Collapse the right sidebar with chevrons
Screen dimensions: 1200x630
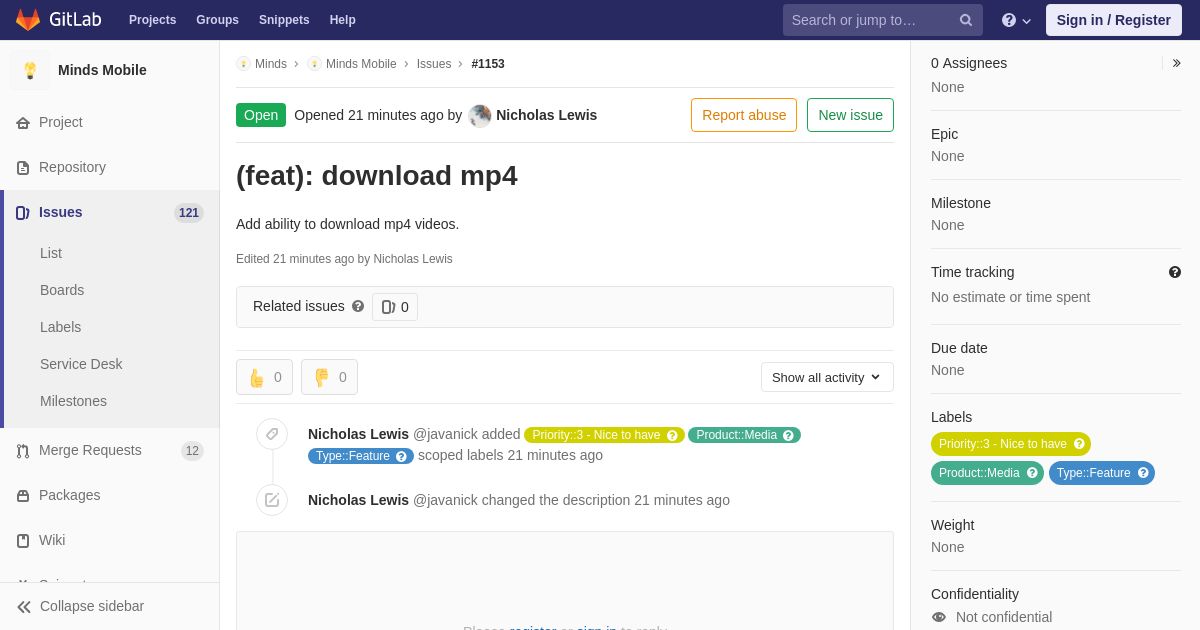pyautogui.click(x=1176, y=63)
